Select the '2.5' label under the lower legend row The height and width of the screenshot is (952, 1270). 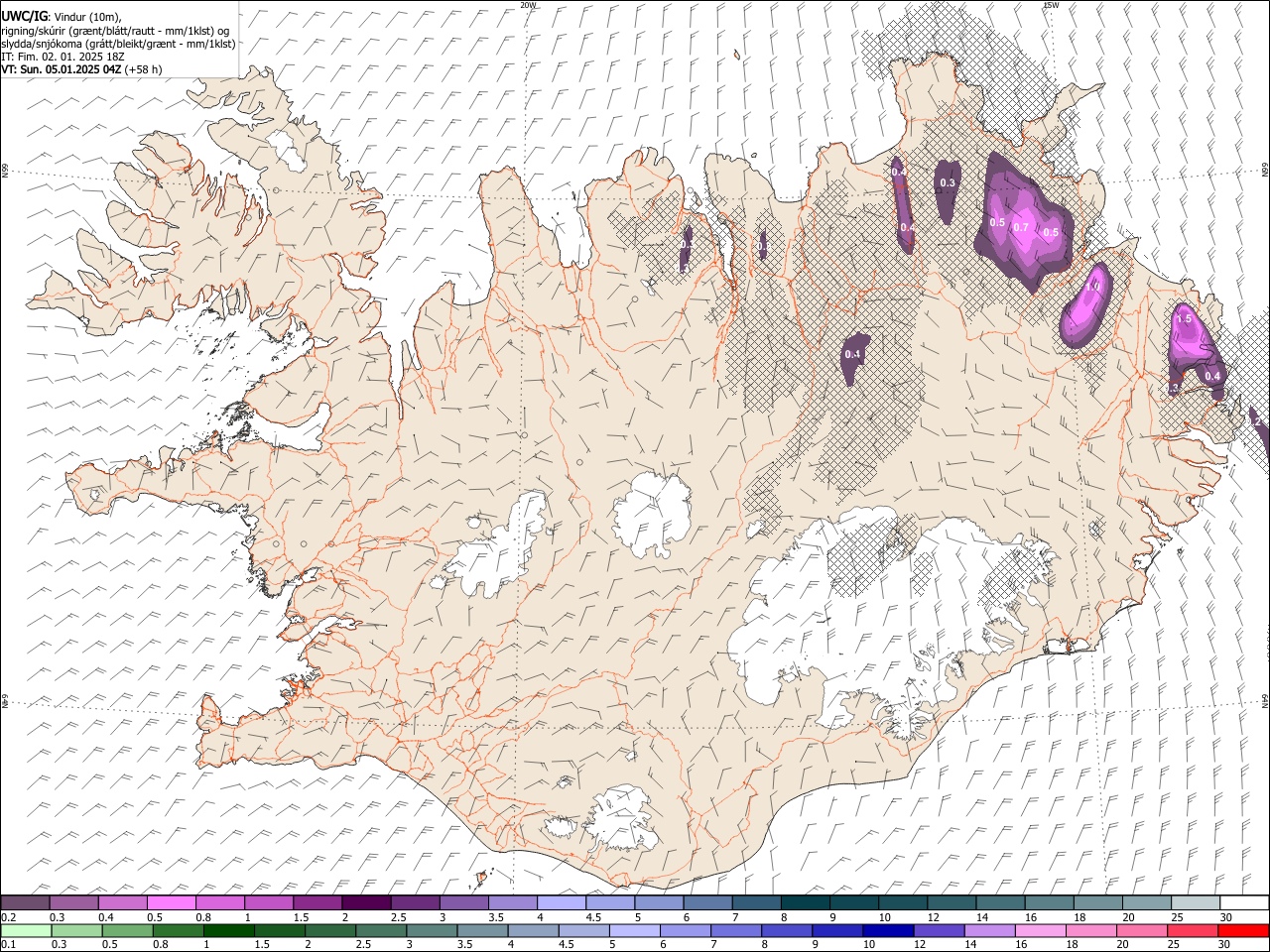click(363, 945)
